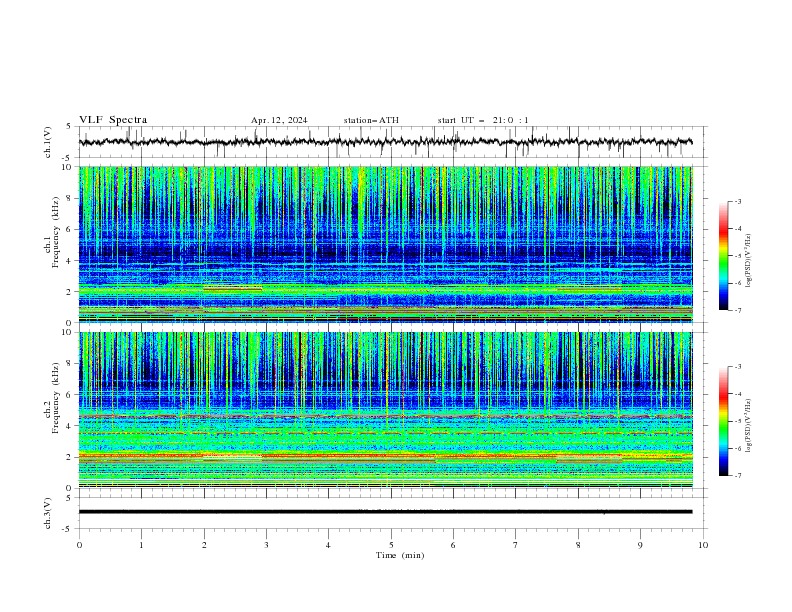Click the "-3" tick on lower color bar
The image size is (792, 612).
(x=737, y=367)
